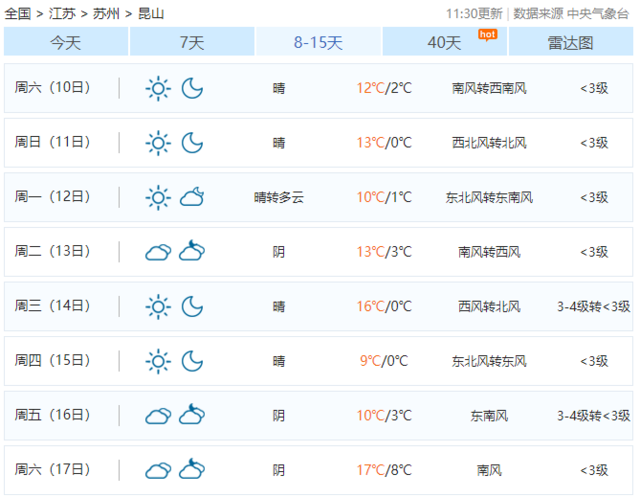This screenshot has width=640, height=497.
Task: Click the cloudy night icon for Saturday (17日)
Action: click(x=192, y=469)
